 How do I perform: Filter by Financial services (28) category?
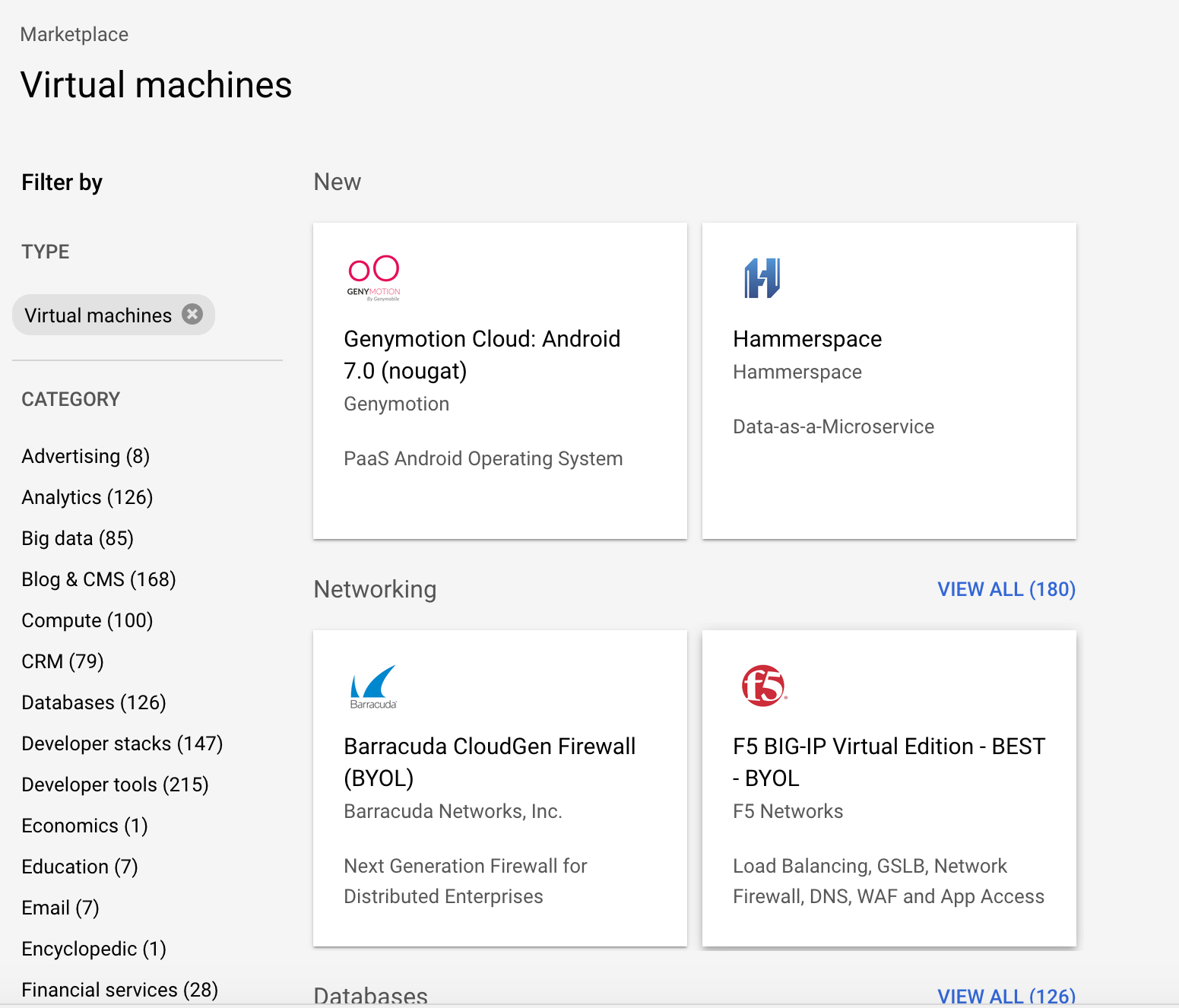tap(120, 990)
